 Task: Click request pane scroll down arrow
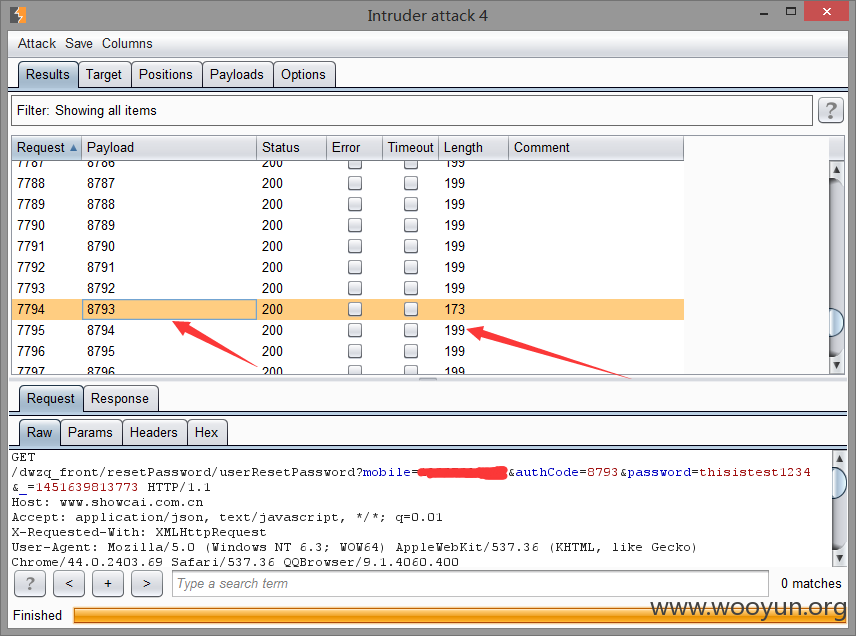click(839, 558)
